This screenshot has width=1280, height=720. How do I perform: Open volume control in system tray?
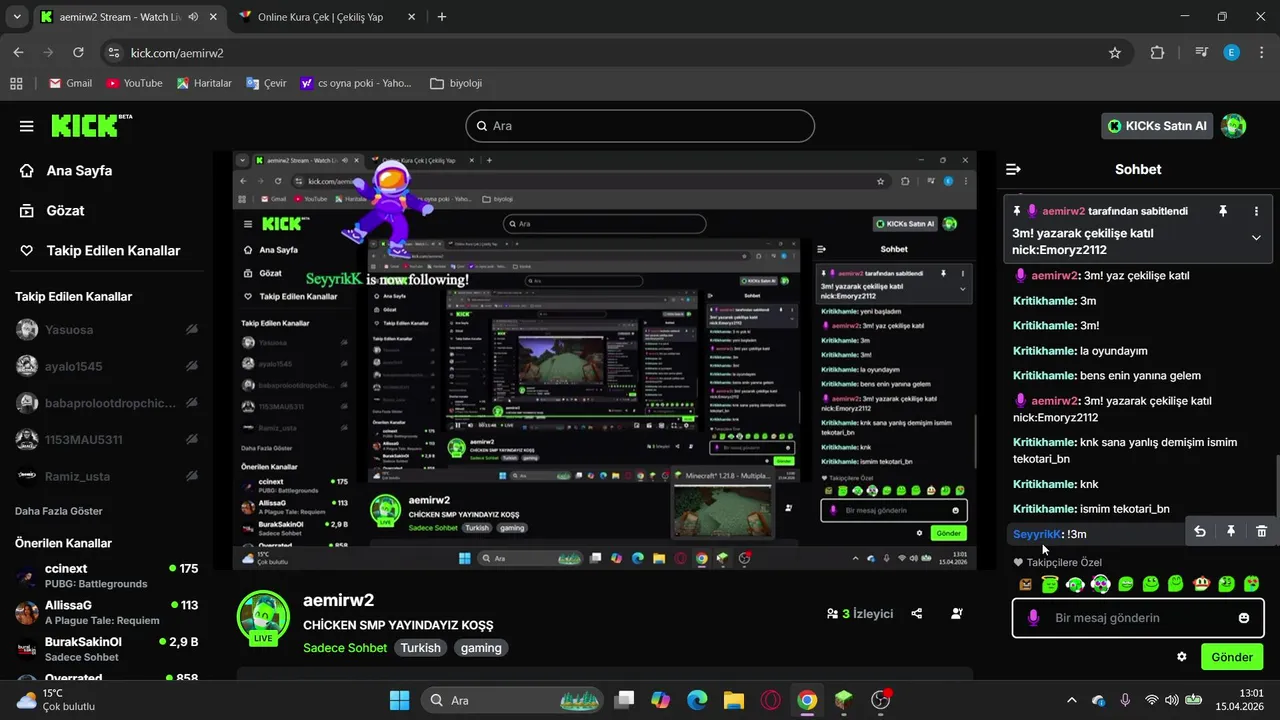coord(1172,700)
